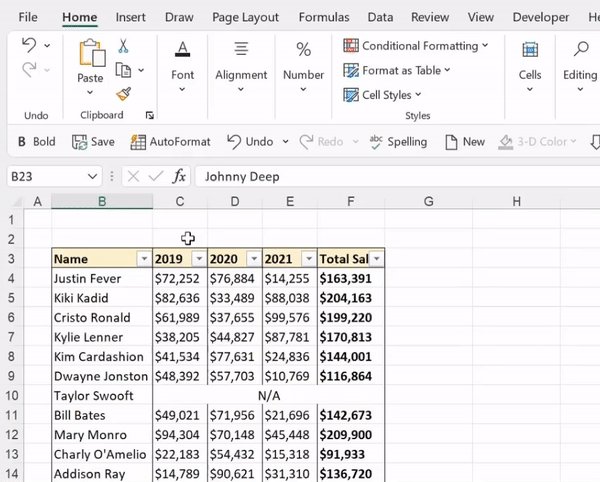Expand the Copy options arrow
This screenshot has width=600, height=482.
141,70
